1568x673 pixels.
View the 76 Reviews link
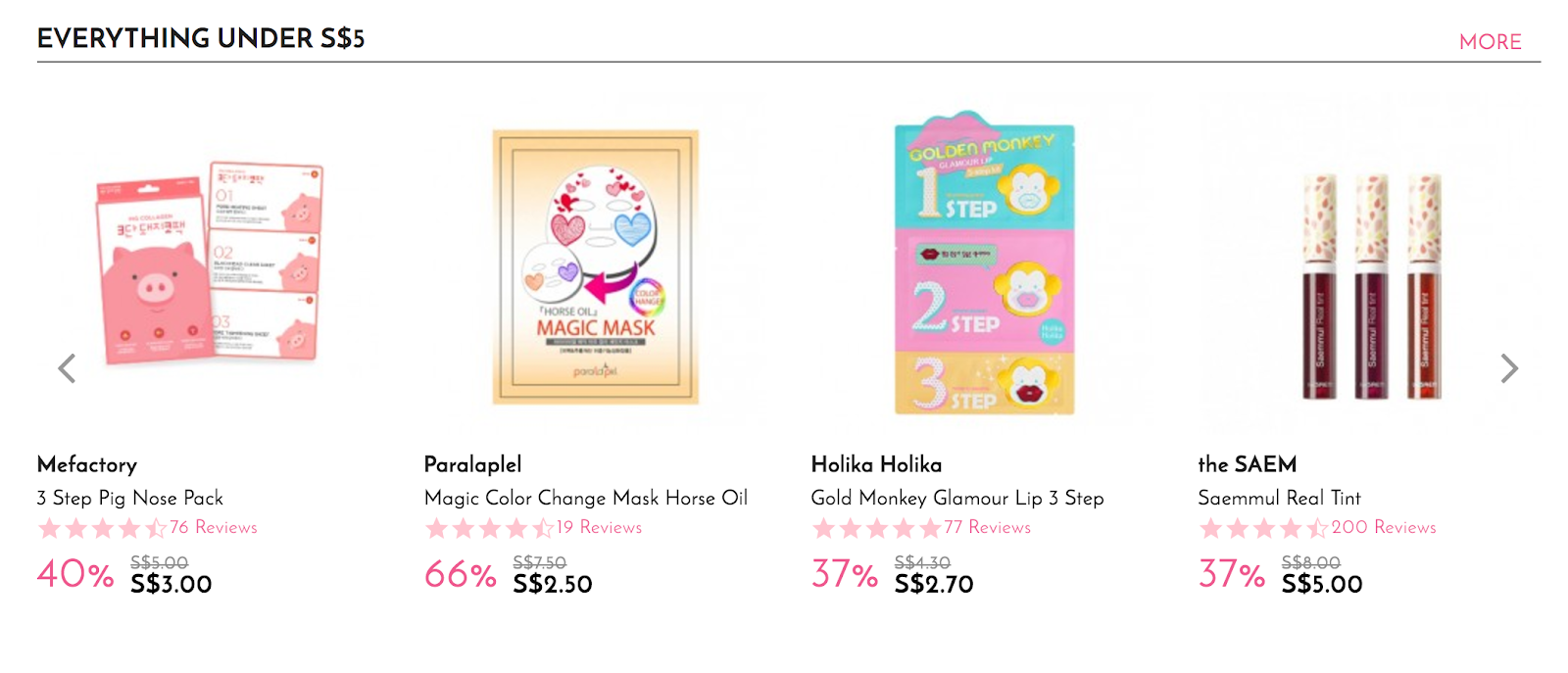tap(214, 527)
